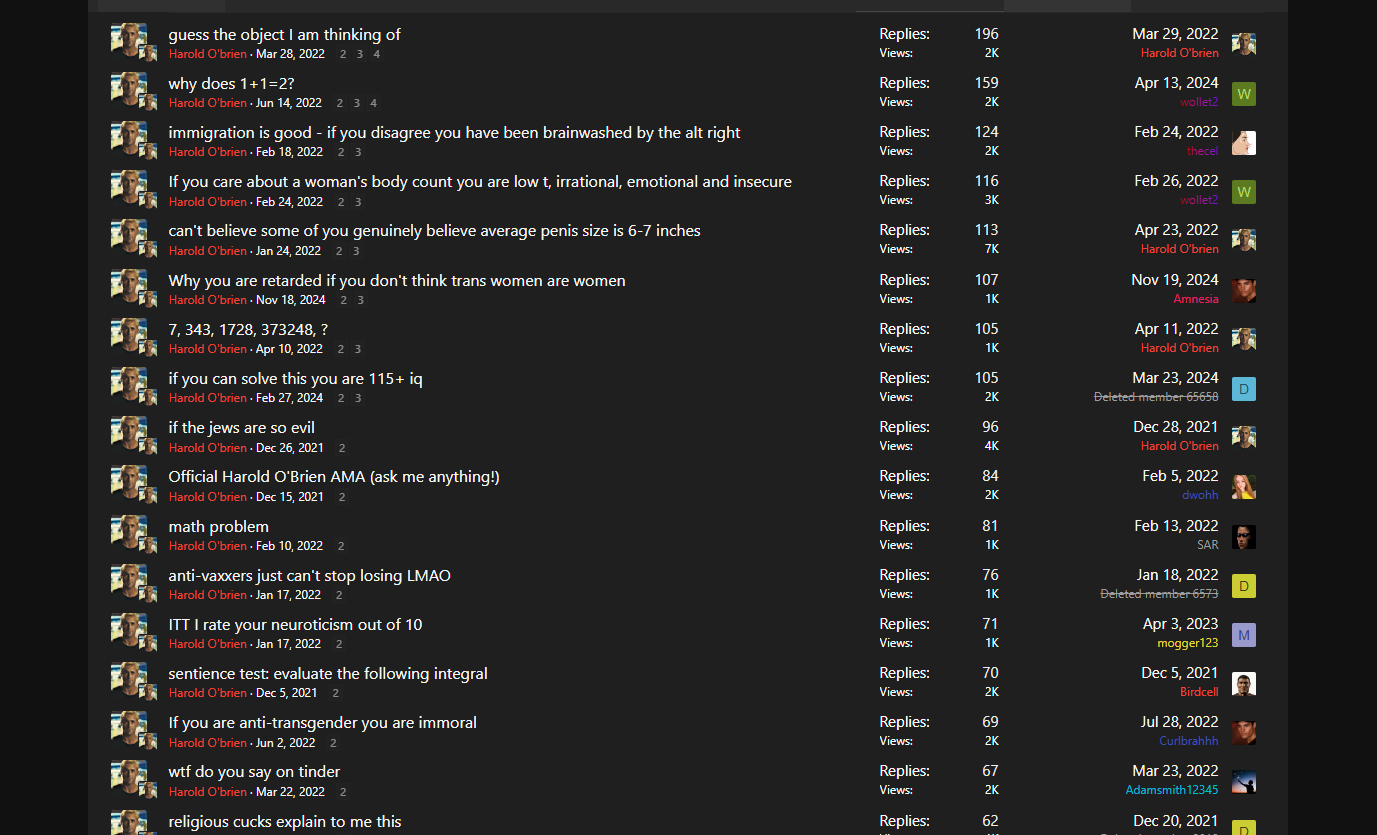Click mogger123's purple M avatar icon

tap(1243, 635)
